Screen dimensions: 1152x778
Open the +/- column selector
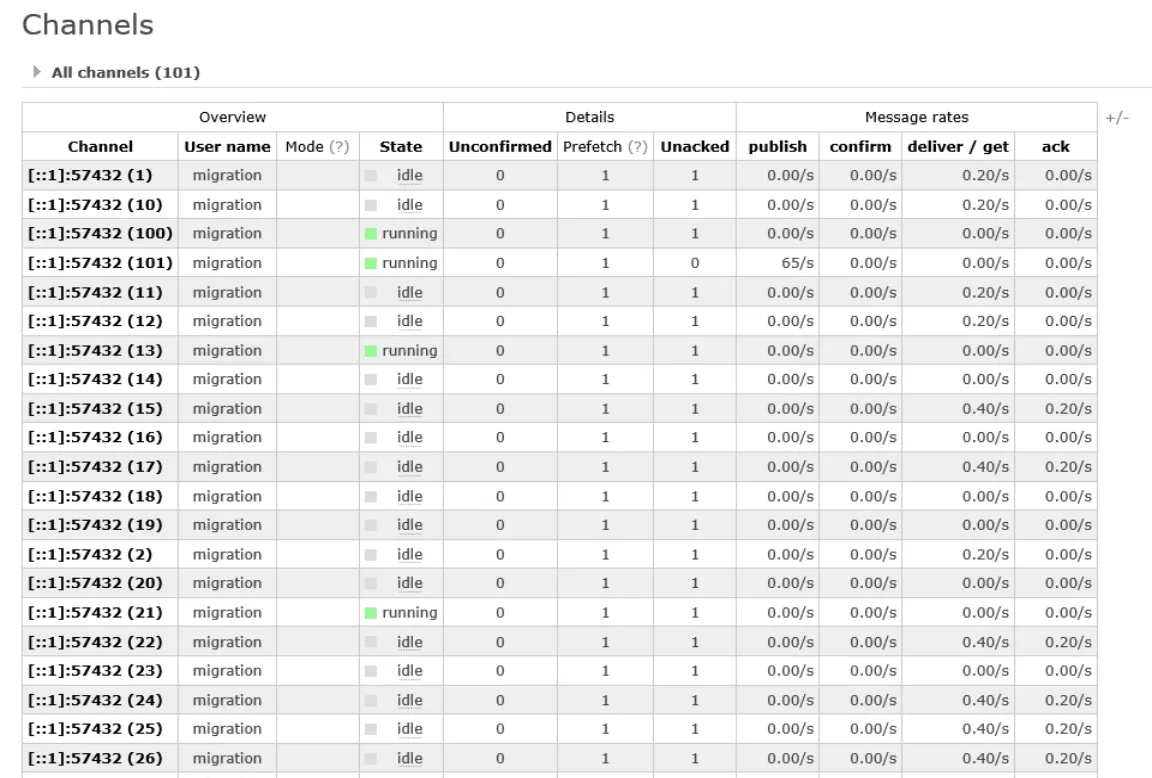1117,118
